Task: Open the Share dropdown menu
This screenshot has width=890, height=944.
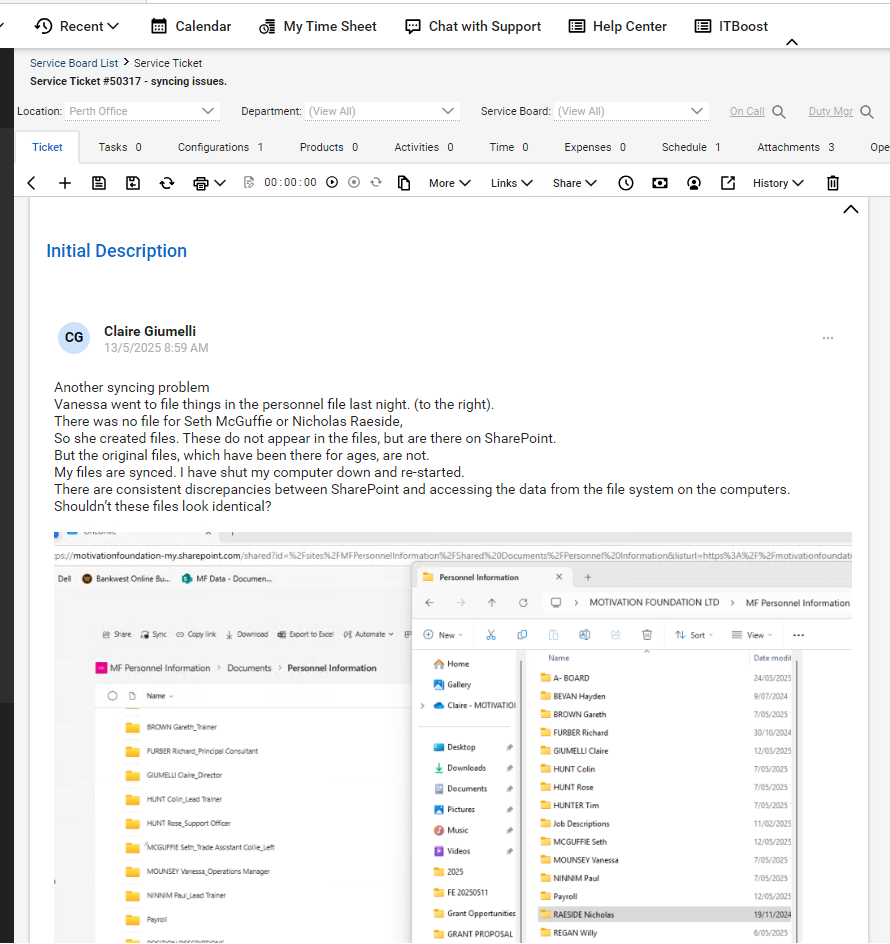Action: point(574,183)
